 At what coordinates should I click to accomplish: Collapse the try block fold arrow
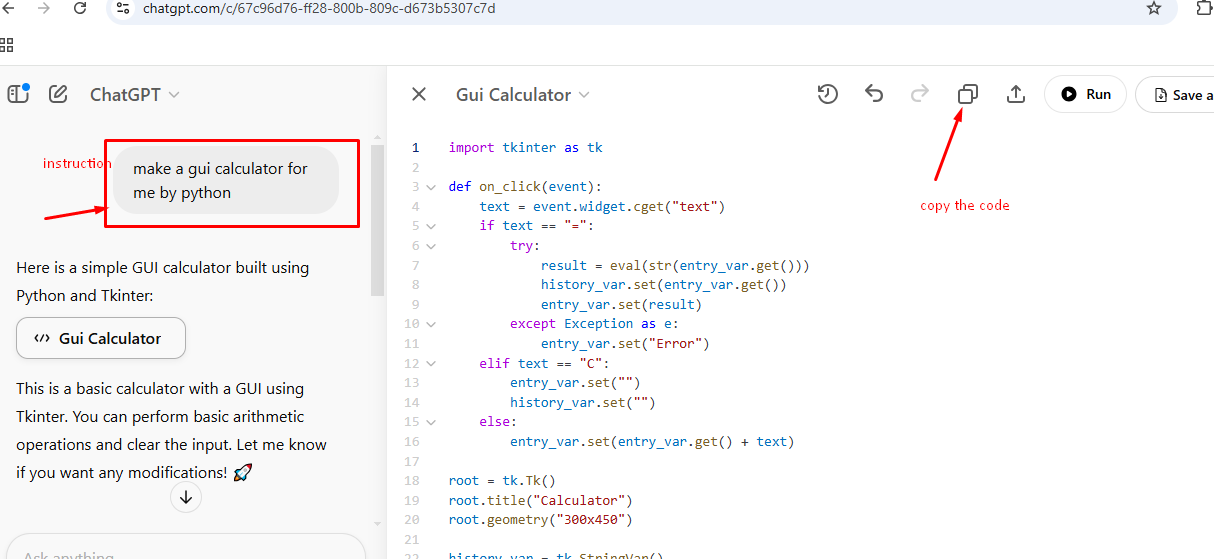click(x=431, y=246)
